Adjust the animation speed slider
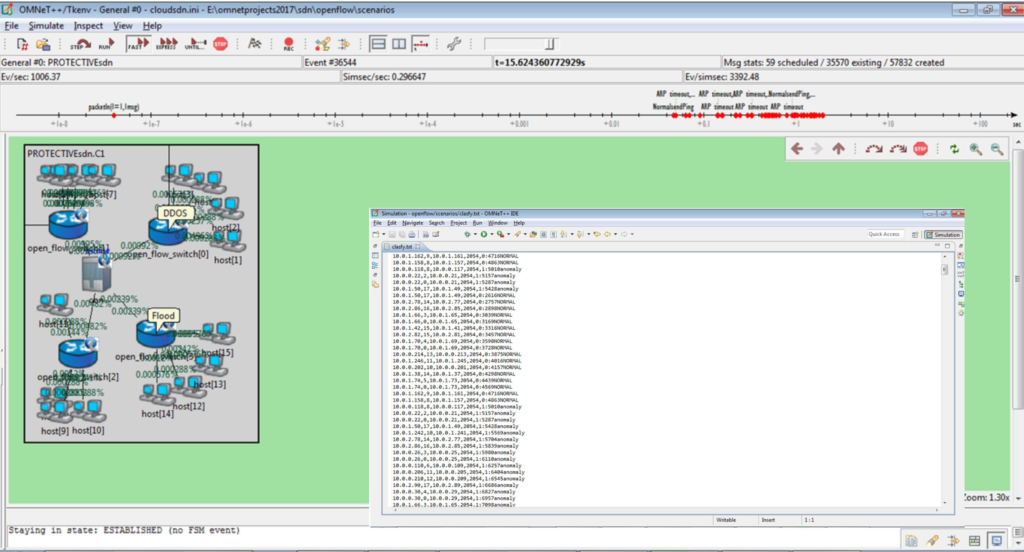Image resolution: width=1024 pixels, height=552 pixels. 549,44
